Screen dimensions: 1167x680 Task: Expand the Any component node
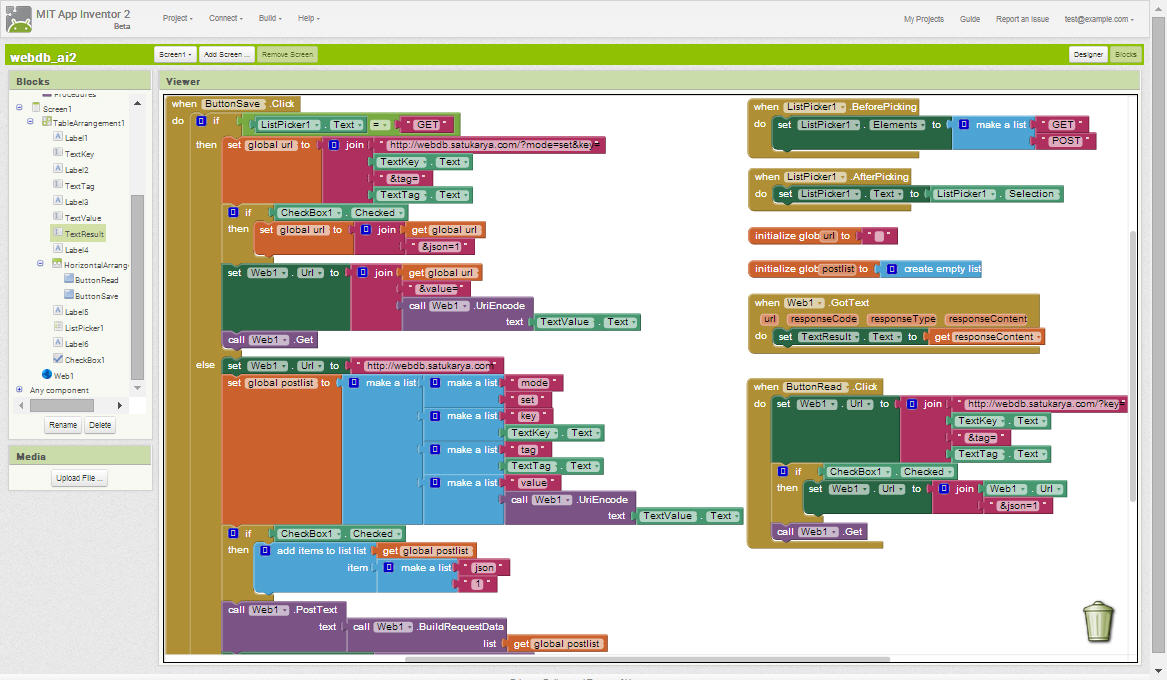[x=19, y=389]
